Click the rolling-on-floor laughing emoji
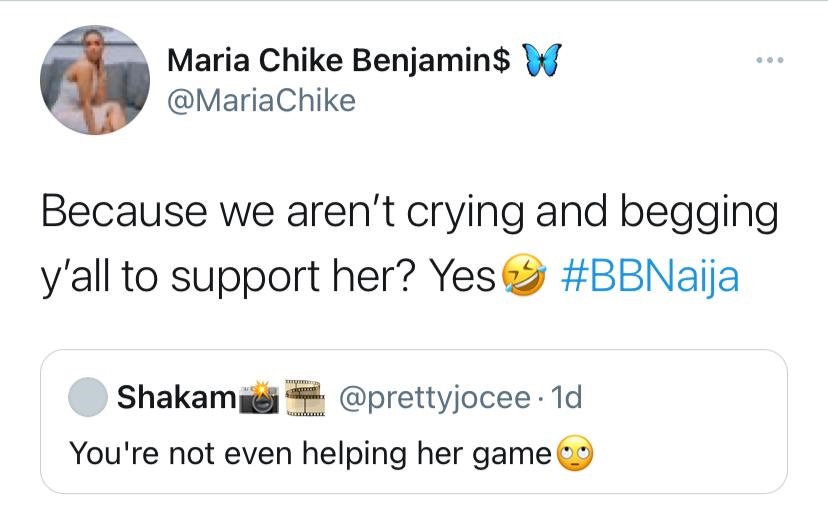Image resolution: width=828 pixels, height=513 pixels. pos(521,276)
